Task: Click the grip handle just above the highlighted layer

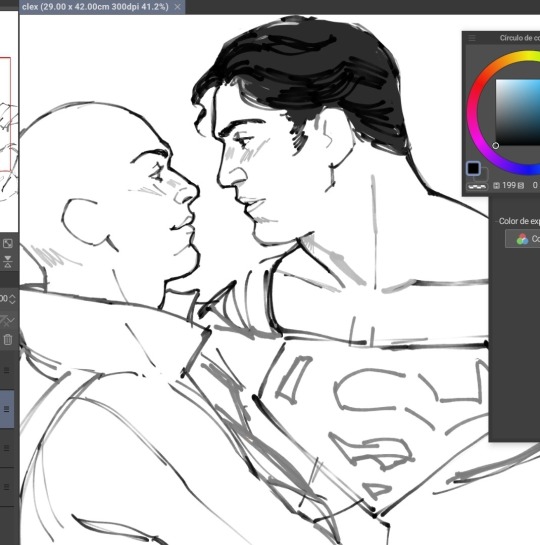Action: [x=7, y=371]
